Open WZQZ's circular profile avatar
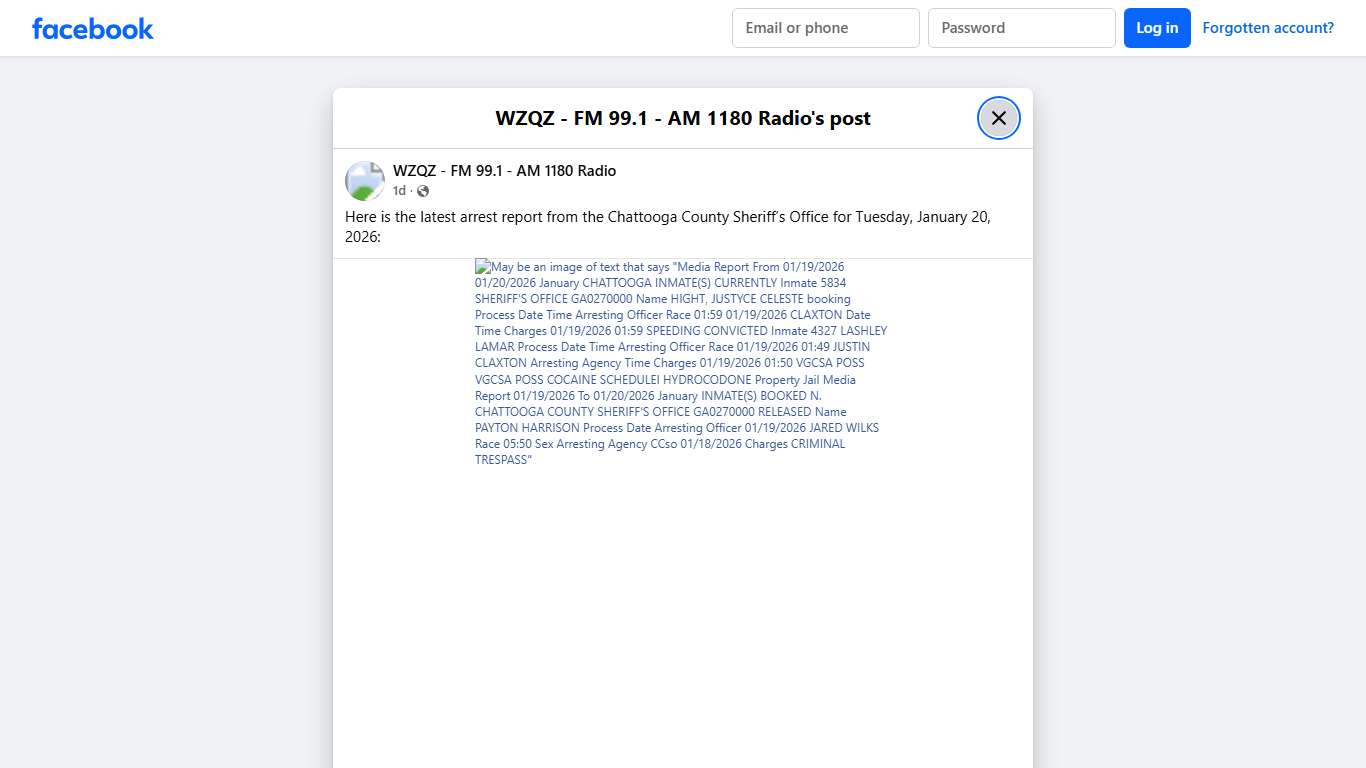The height and width of the screenshot is (768, 1366). point(364,180)
